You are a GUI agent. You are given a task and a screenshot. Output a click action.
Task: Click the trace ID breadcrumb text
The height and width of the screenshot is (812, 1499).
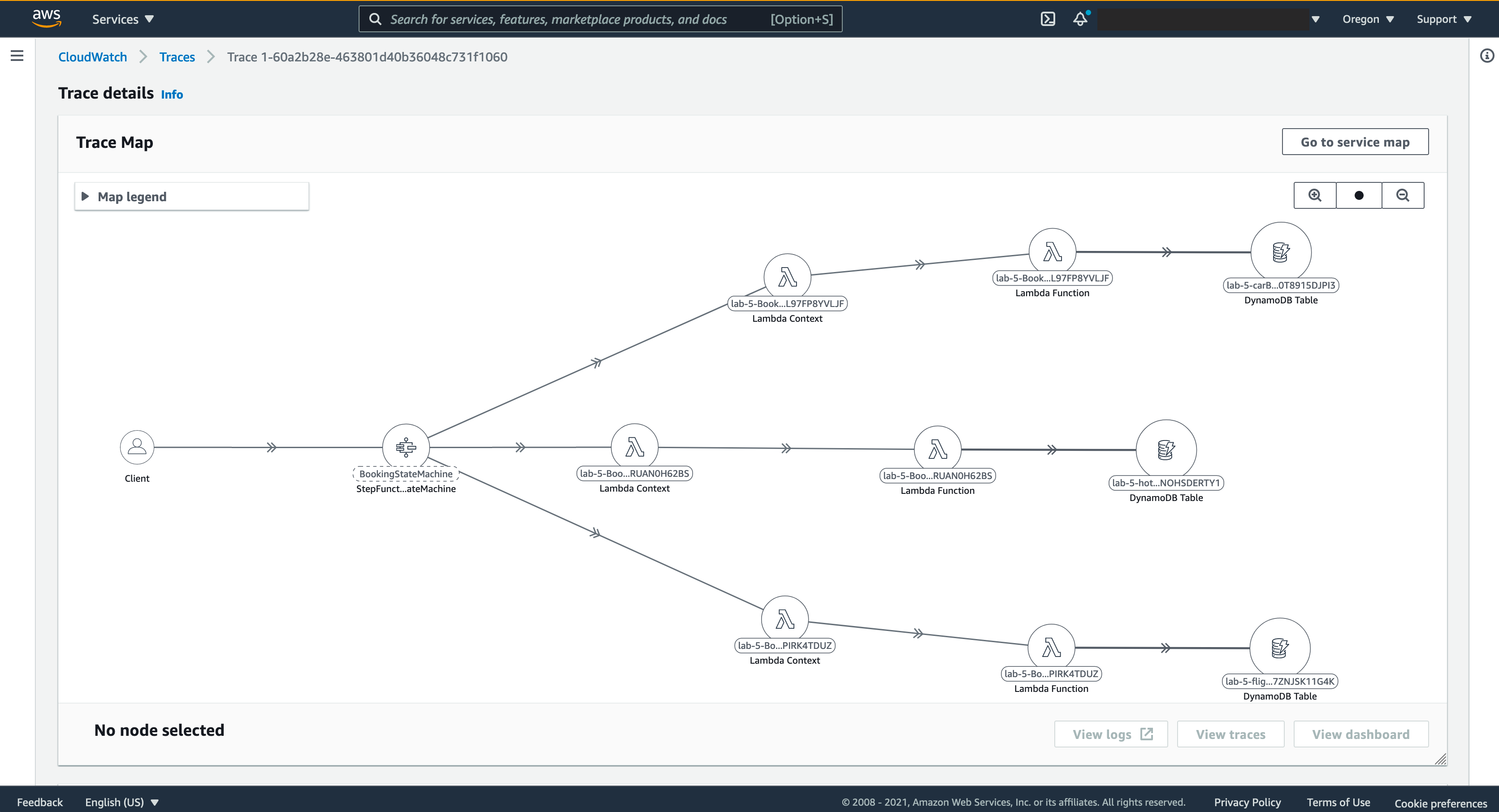point(367,57)
